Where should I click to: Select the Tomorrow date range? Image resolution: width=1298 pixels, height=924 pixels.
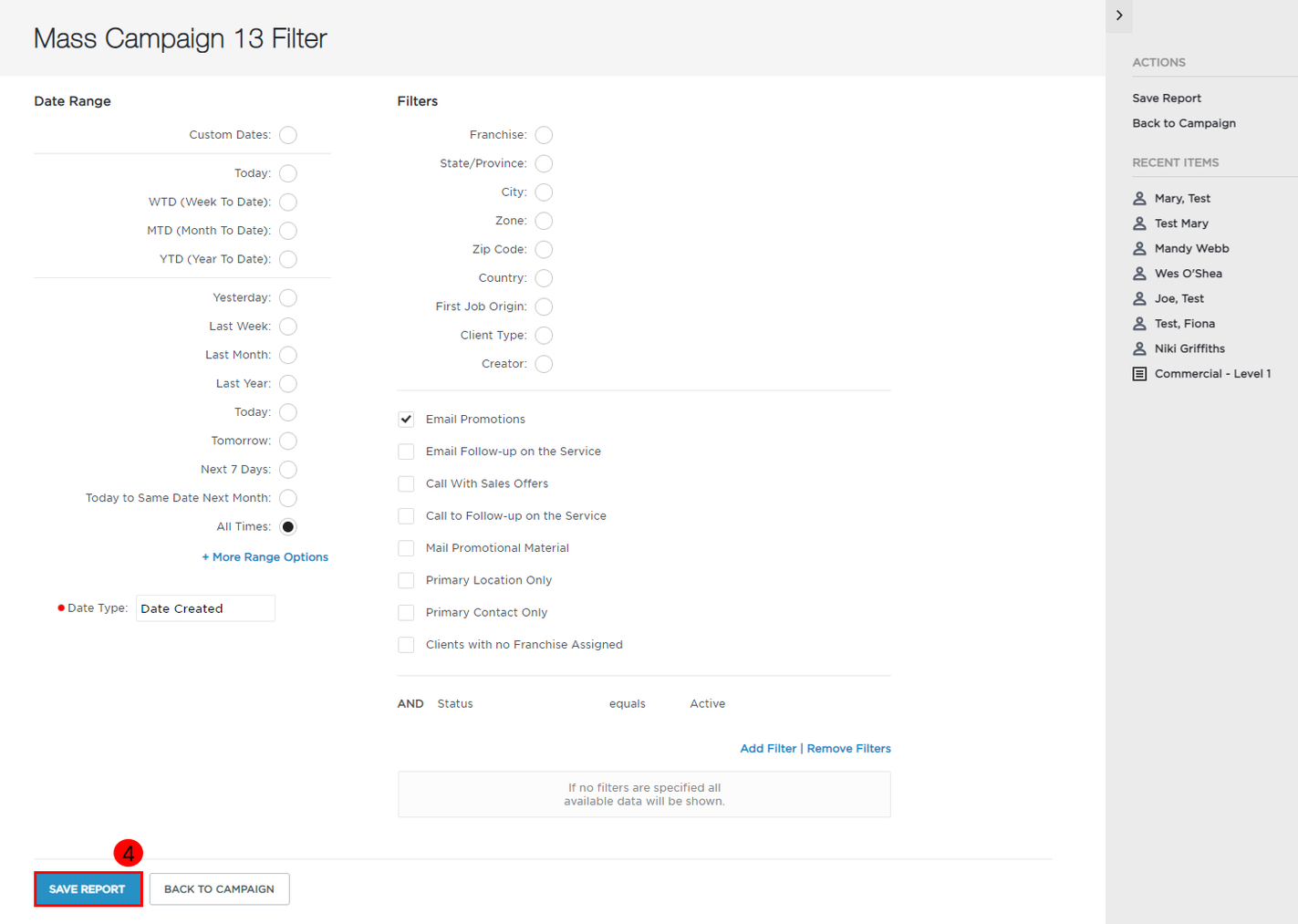tap(288, 441)
